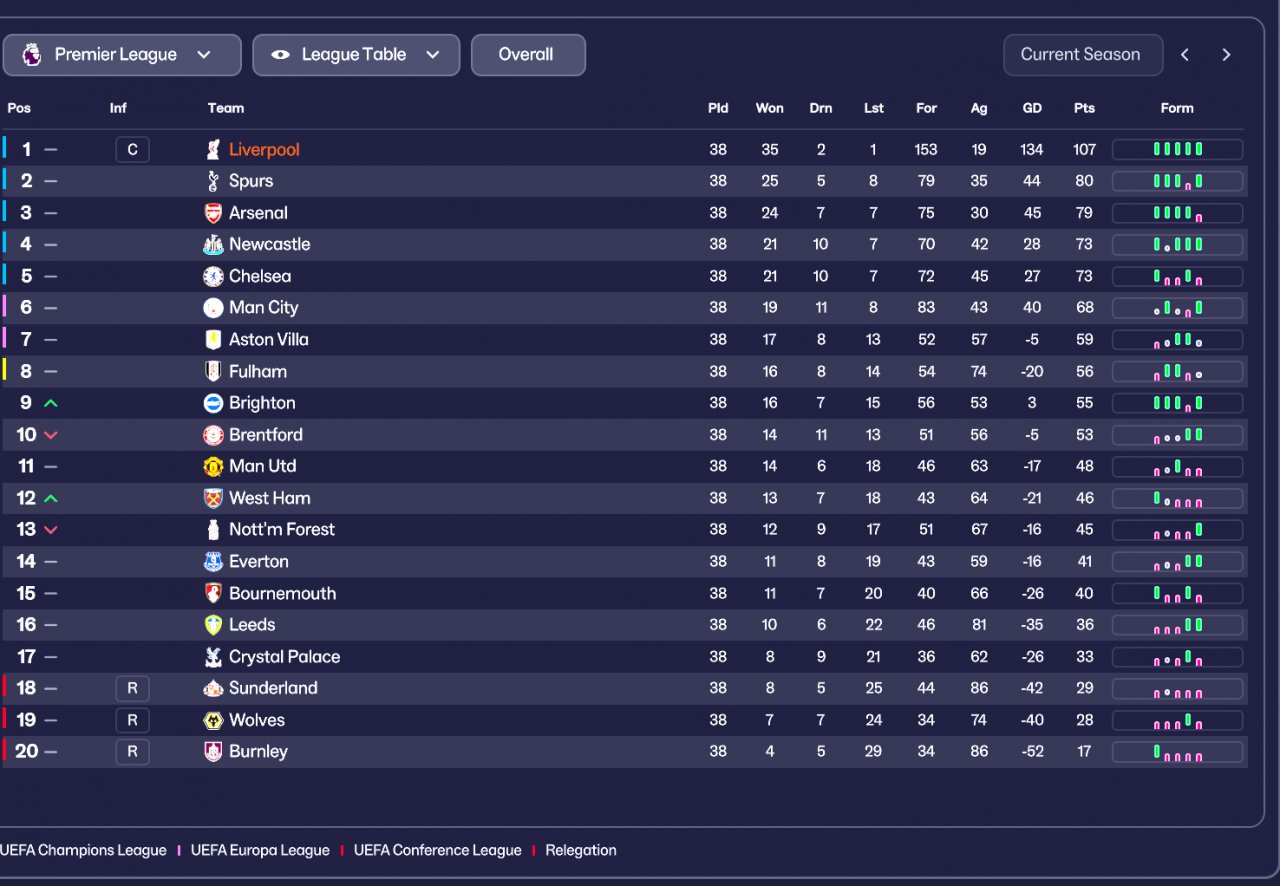Open the Liverpool team link
1280x886 pixels.
pyautogui.click(x=264, y=150)
